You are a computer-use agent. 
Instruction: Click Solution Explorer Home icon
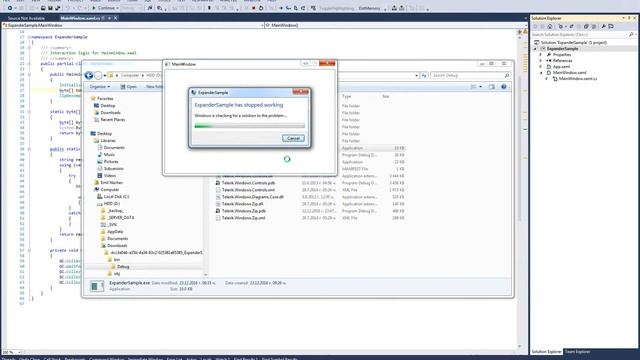[x=550, y=27]
